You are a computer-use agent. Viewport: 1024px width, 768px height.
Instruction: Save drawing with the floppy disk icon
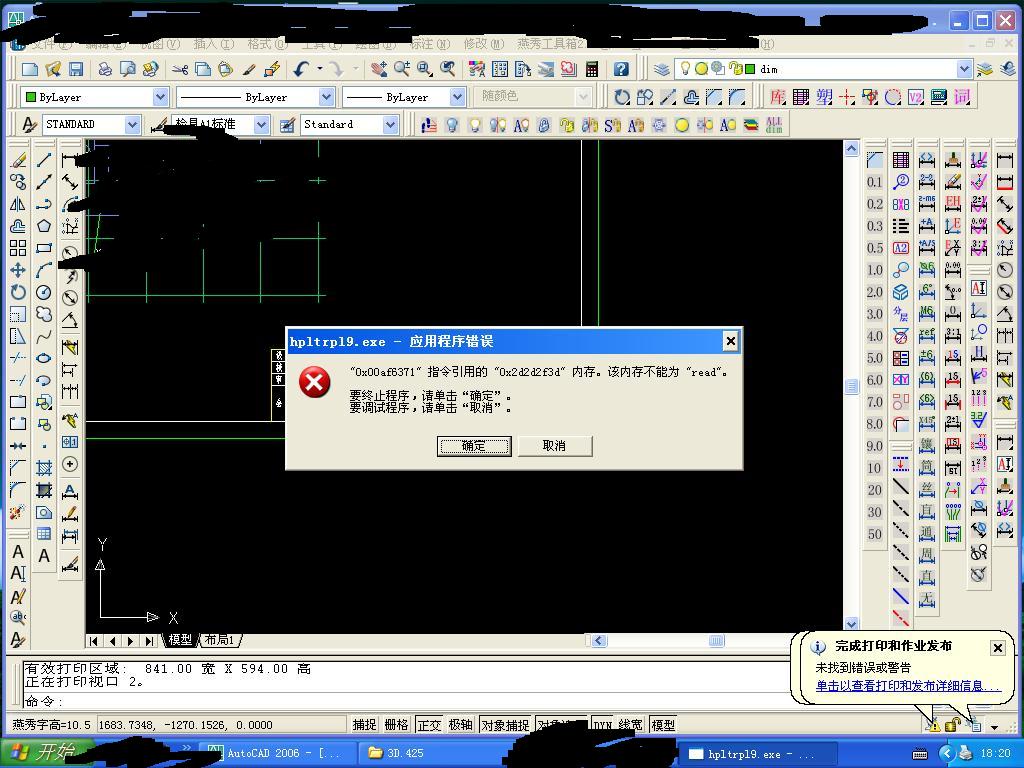click(76, 69)
